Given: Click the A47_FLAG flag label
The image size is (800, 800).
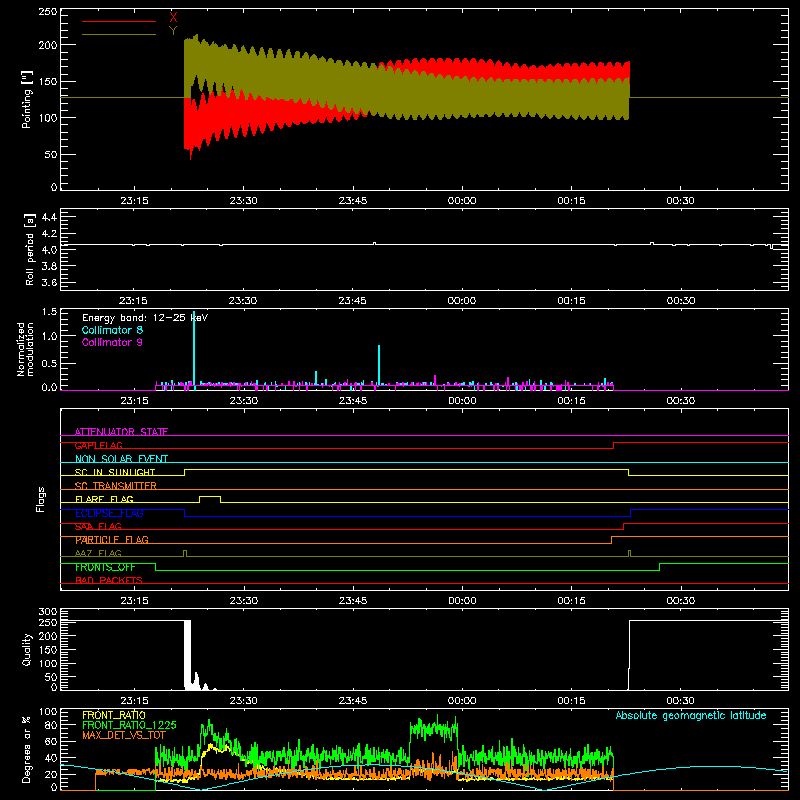Looking at the screenshot, I should (x=98, y=553).
